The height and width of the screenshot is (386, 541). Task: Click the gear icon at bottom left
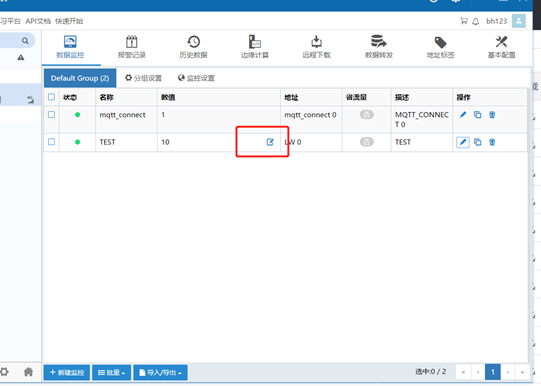coord(4,372)
